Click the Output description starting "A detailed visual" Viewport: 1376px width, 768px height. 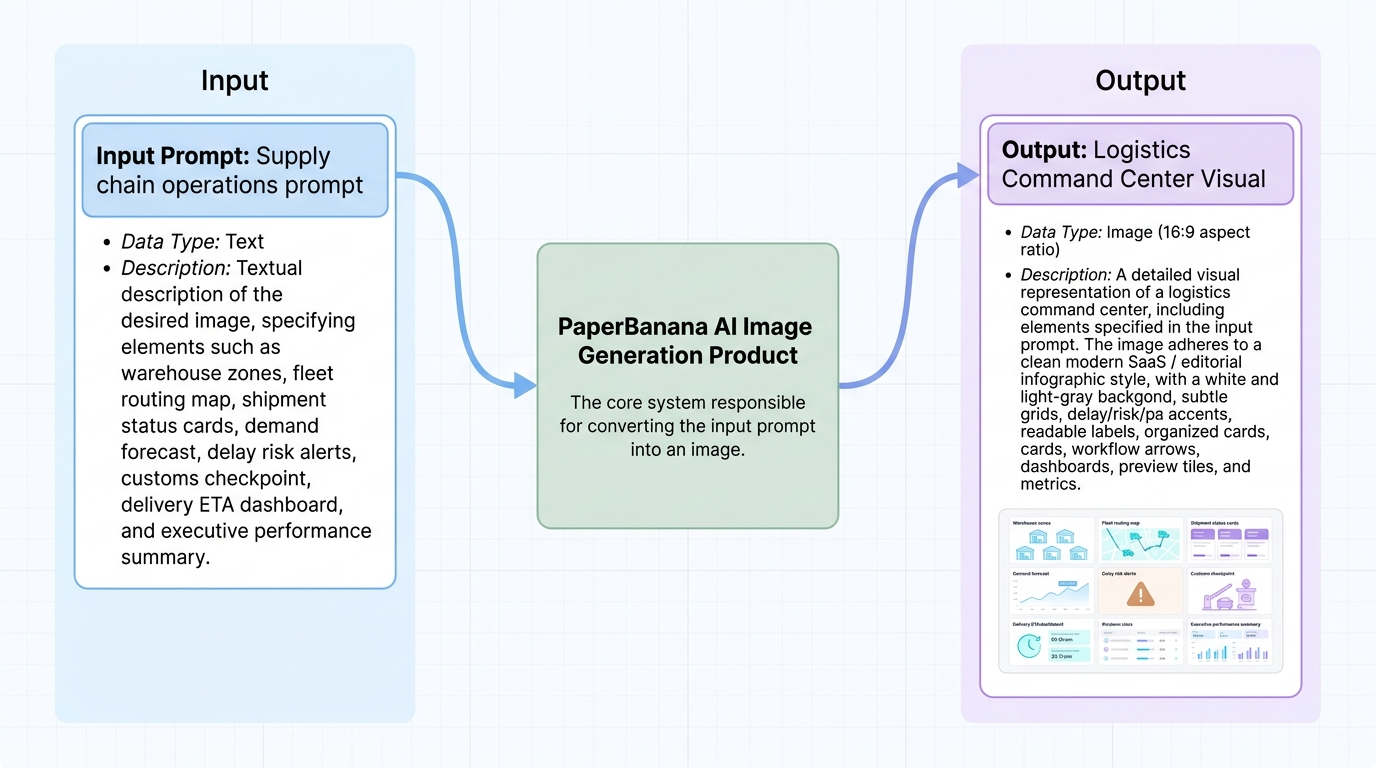[1149, 379]
